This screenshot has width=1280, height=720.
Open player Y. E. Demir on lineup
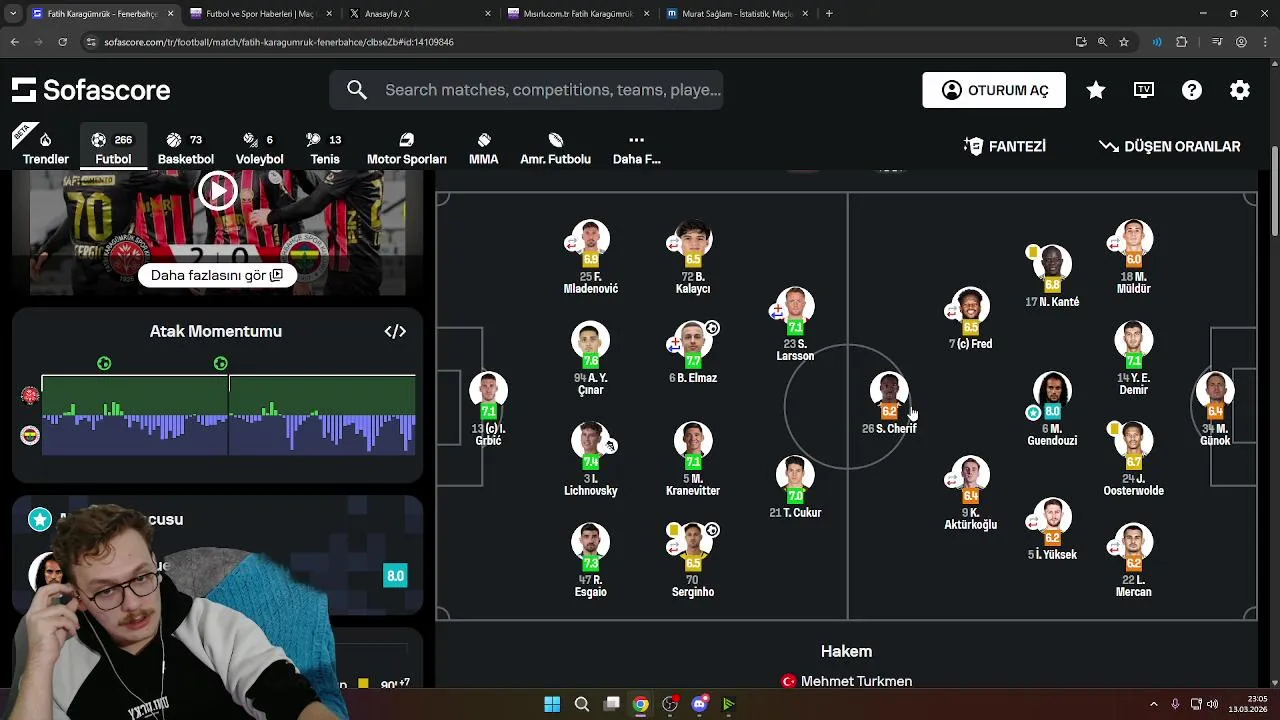1134,358
